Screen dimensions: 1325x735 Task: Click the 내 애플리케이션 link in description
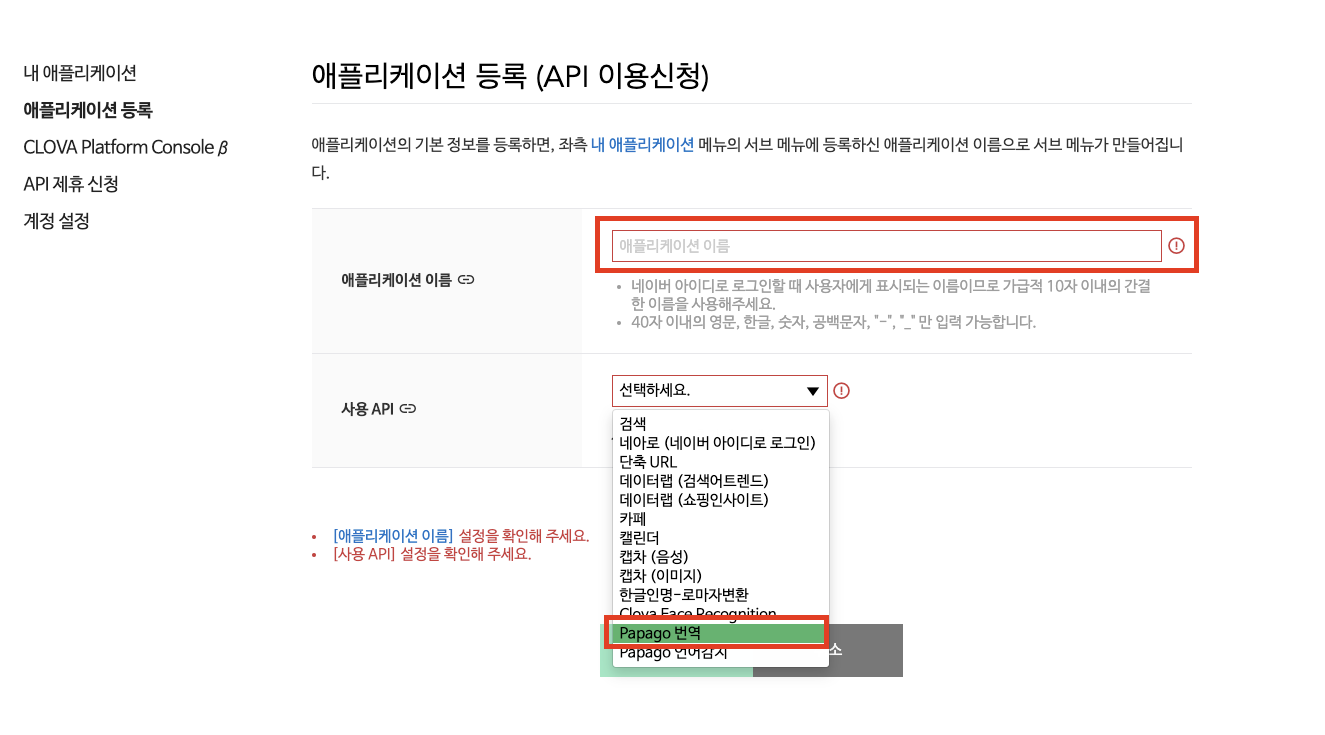[x=642, y=145]
